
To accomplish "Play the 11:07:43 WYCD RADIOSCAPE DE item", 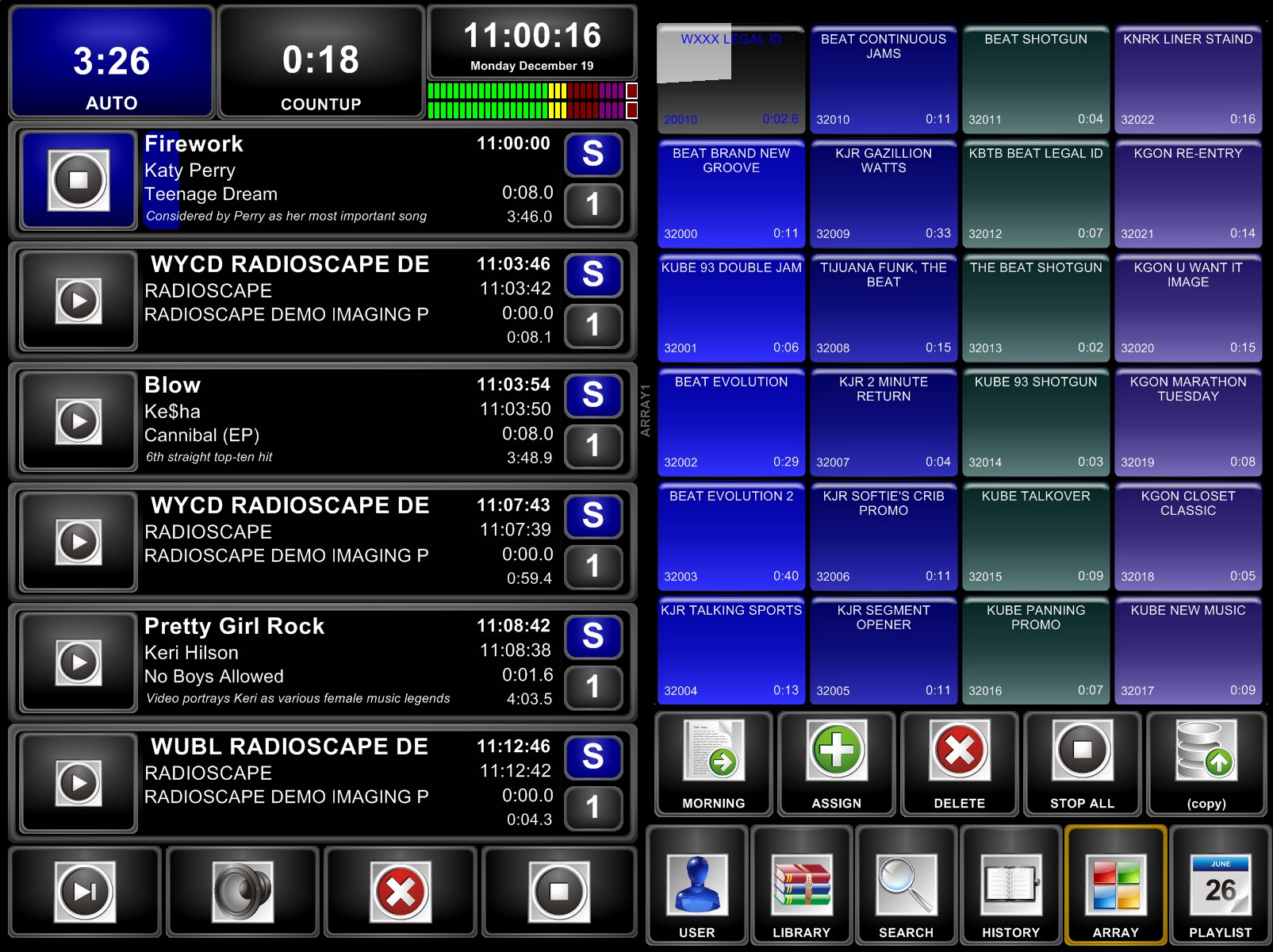I will coord(79,542).
